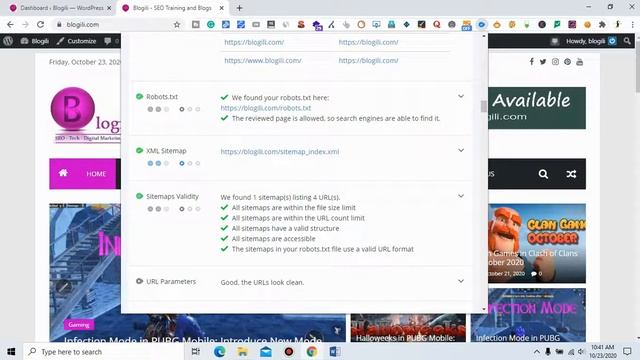Click the Type here to search box

point(104,351)
